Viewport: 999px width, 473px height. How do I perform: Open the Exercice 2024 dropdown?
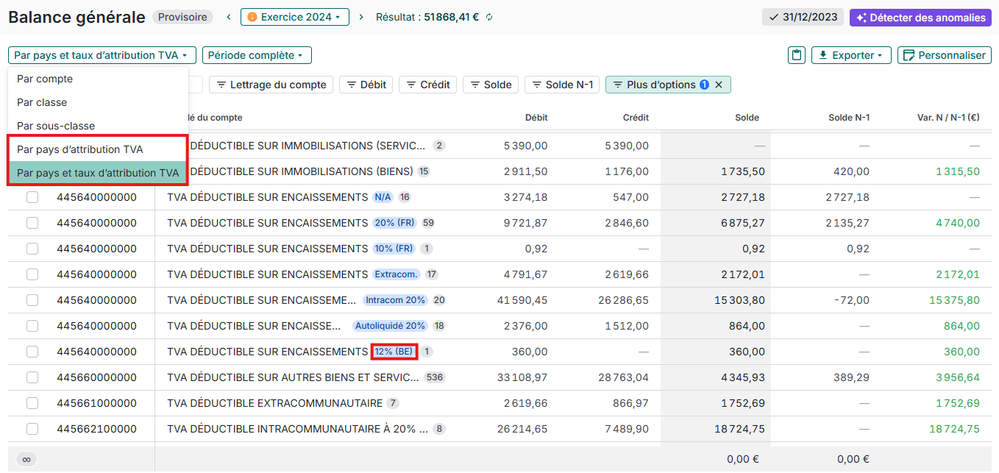pyautogui.click(x=295, y=18)
